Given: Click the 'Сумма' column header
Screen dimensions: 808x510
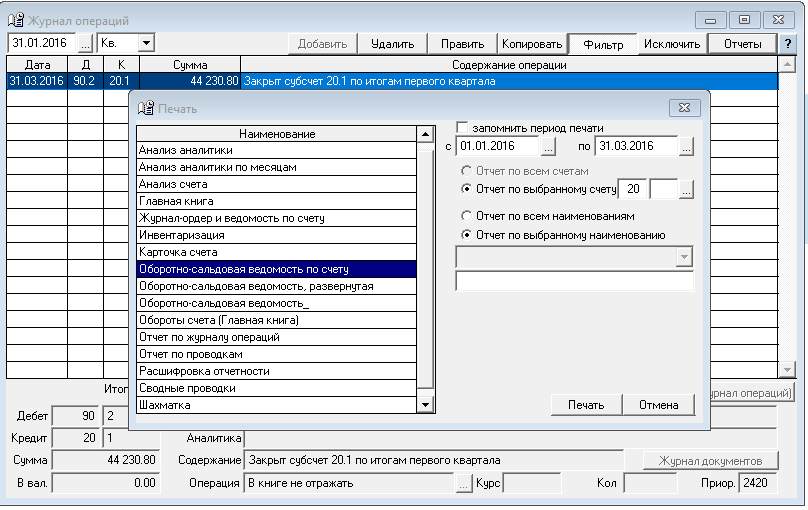Looking at the screenshot, I should point(190,65).
